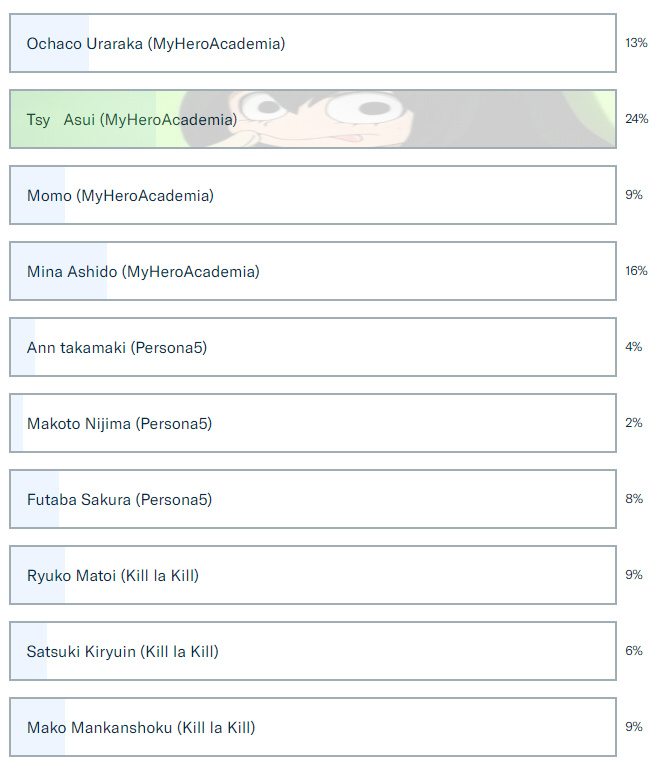Click the 9% result beside Momo
The height and width of the screenshot is (772, 659).
[x=633, y=194]
